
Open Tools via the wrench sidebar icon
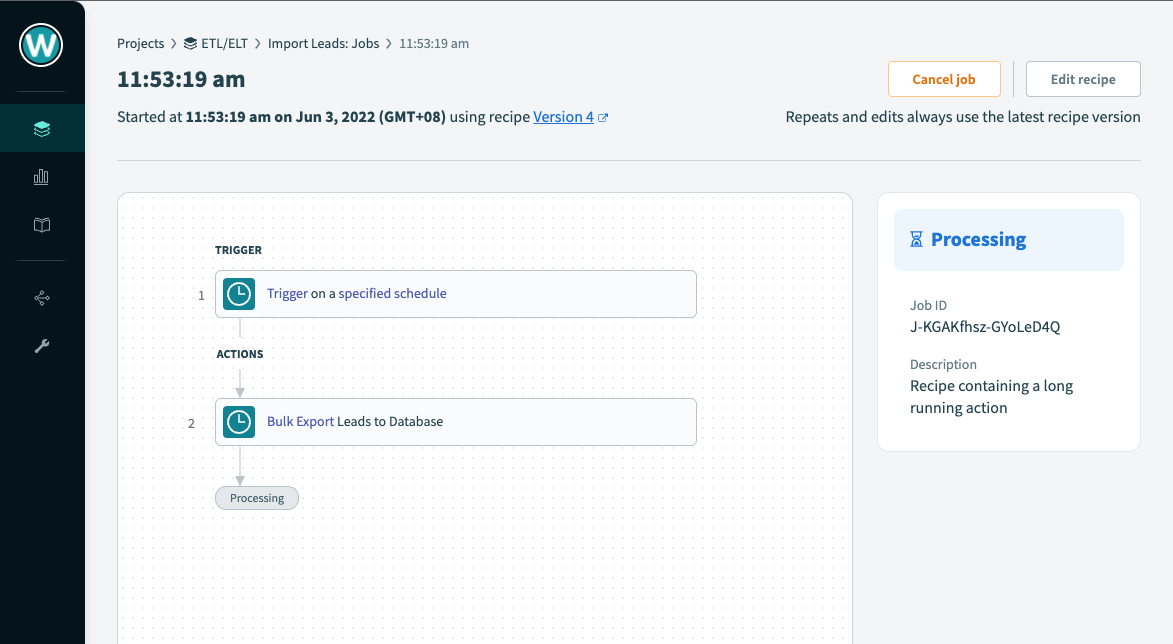point(41,345)
